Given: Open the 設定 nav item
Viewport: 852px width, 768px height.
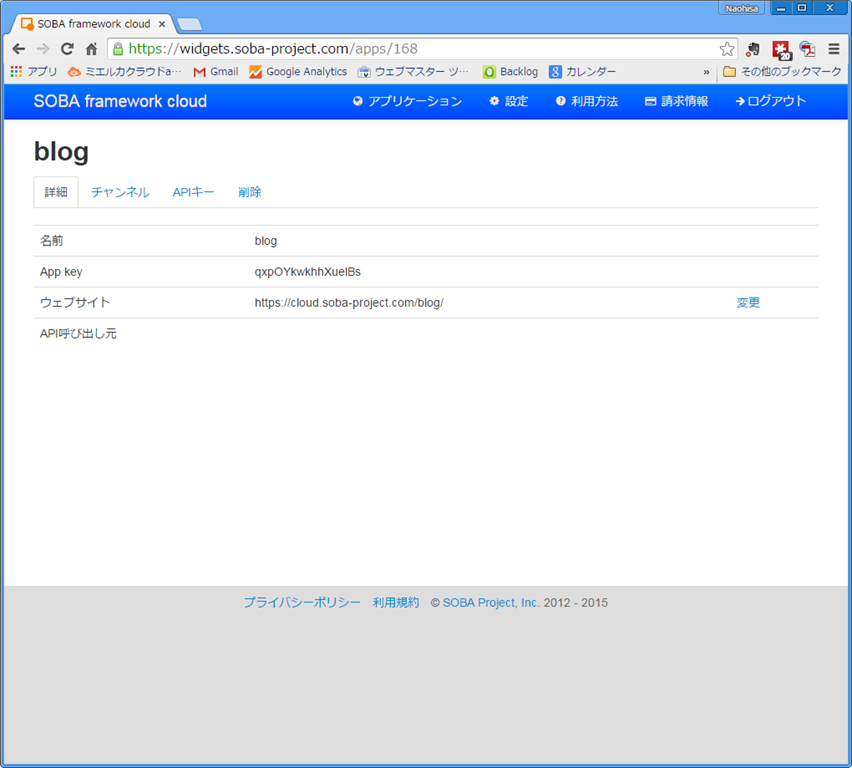Looking at the screenshot, I should click(509, 101).
